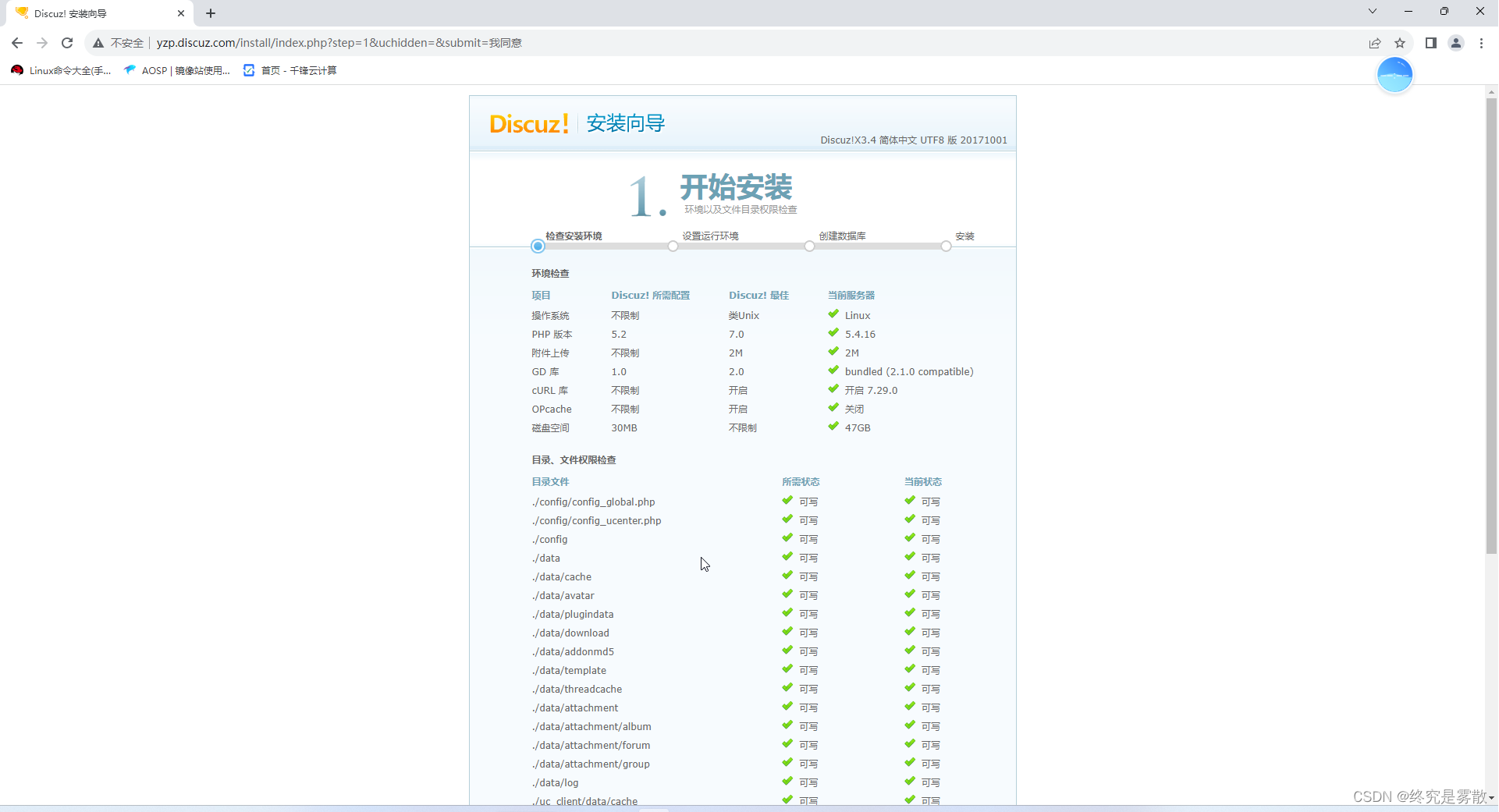The image size is (1499, 812).
Task: Click the Discuz! 所需配置 column header
Action: pos(651,296)
